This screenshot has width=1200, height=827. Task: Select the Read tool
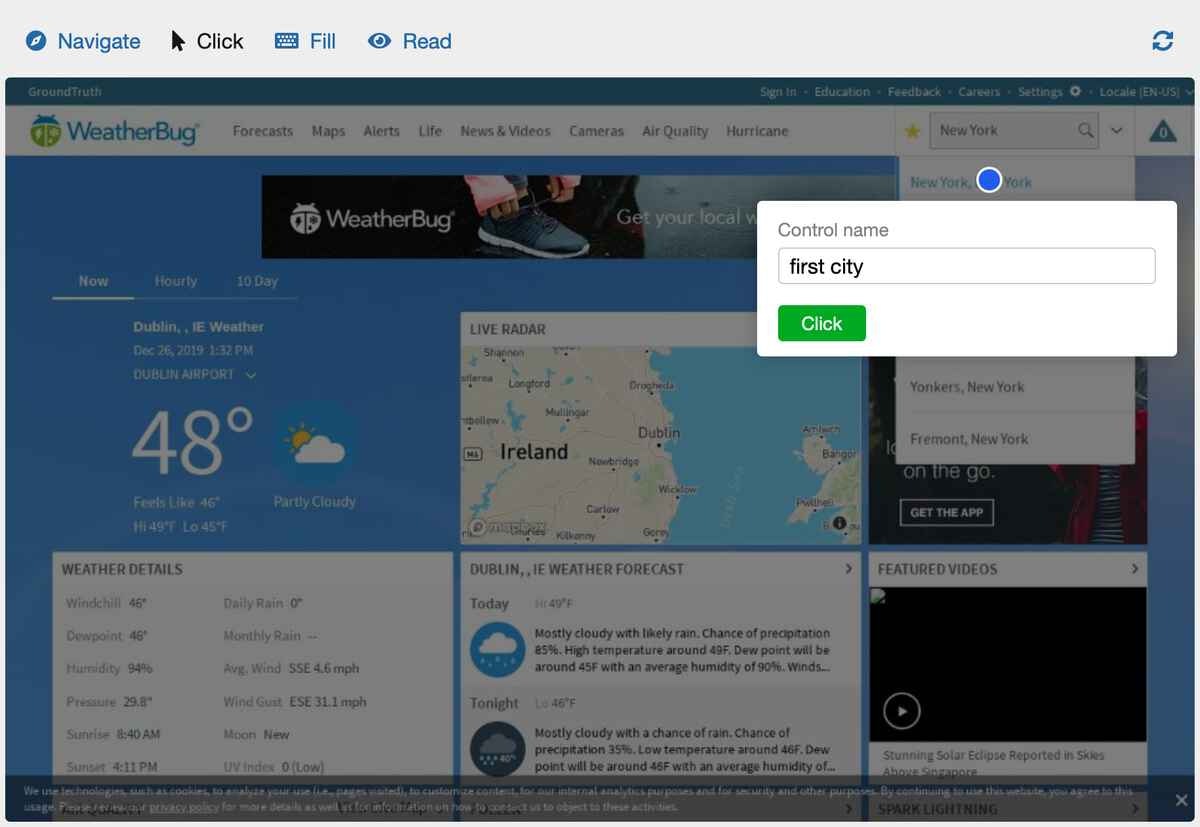(x=410, y=41)
